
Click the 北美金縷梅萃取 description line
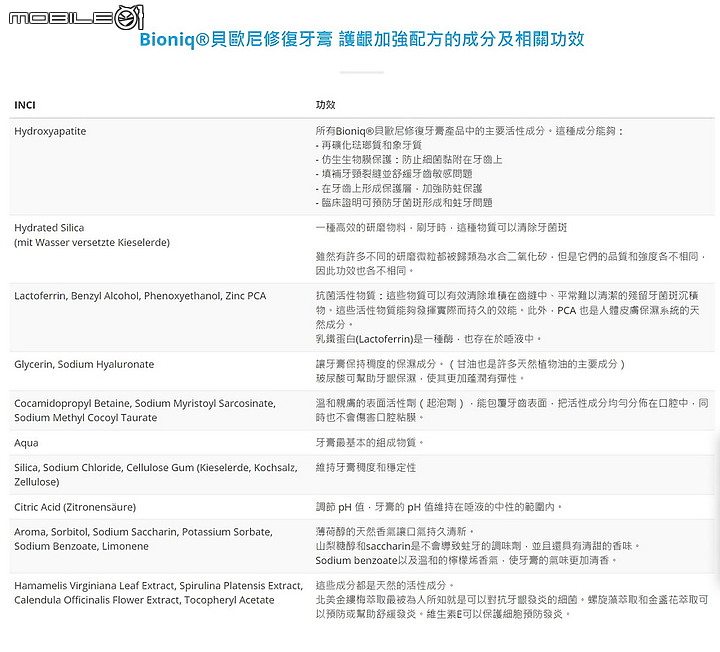pyautogui.click(x=512, y=600)
